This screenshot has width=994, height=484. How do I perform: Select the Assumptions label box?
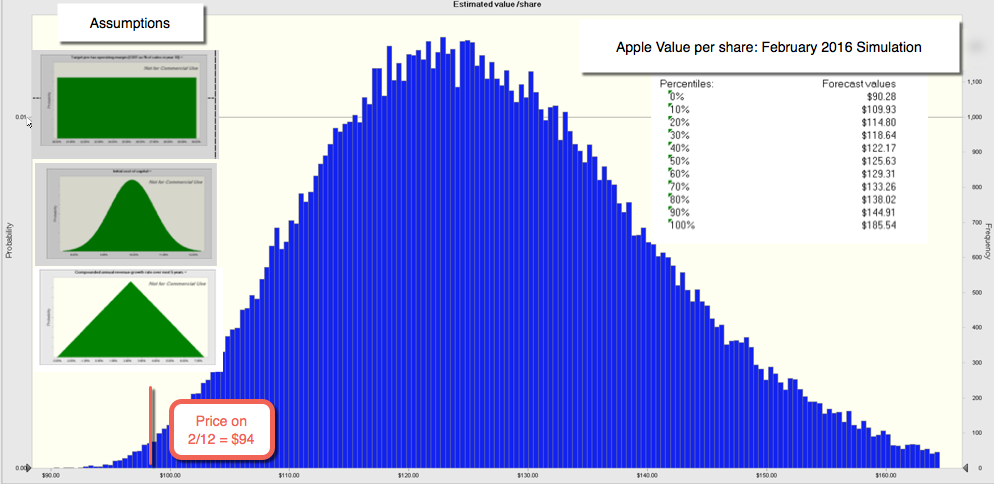point(130,23)
